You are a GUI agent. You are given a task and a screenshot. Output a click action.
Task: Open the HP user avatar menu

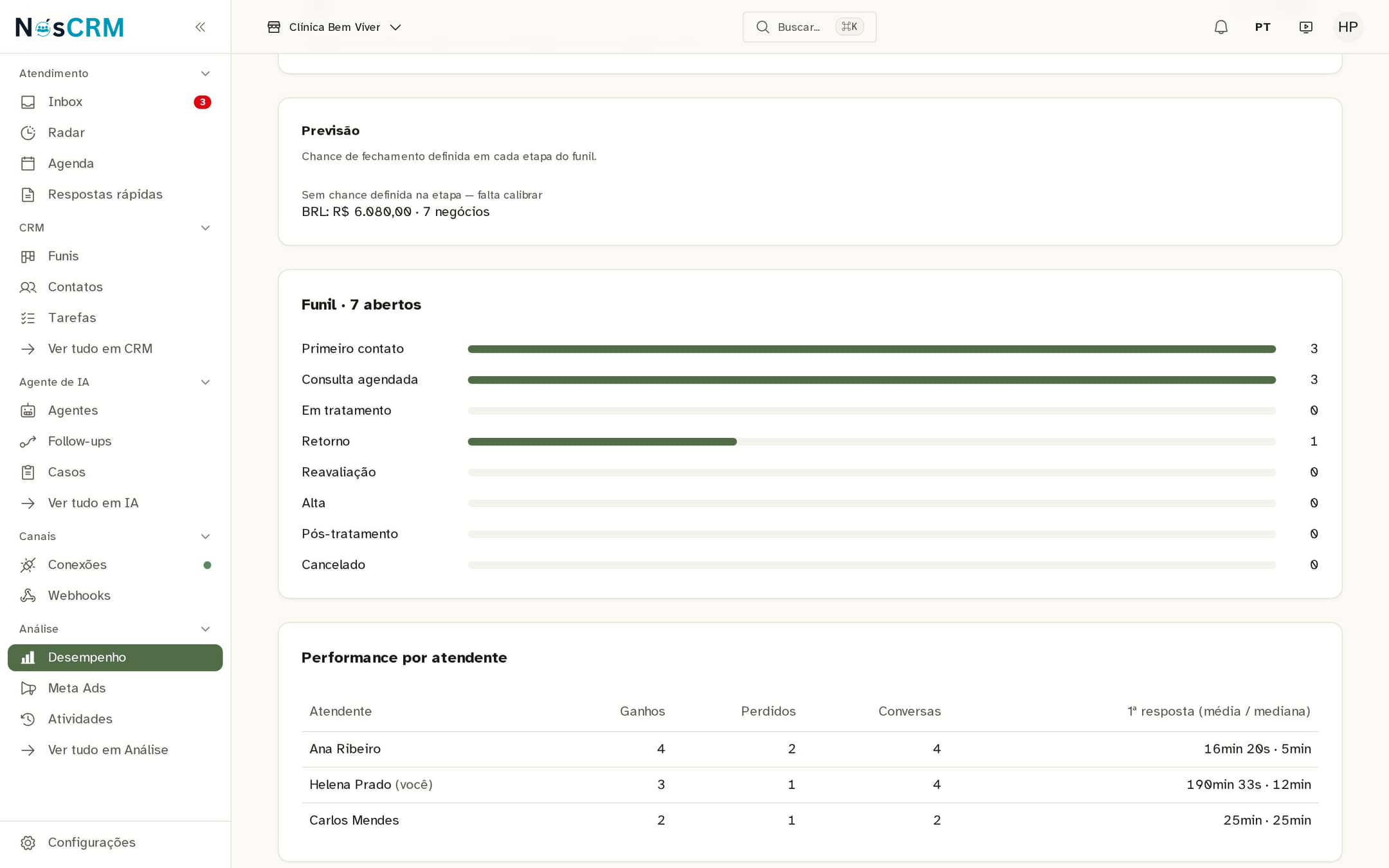[x=1348, y=27]
